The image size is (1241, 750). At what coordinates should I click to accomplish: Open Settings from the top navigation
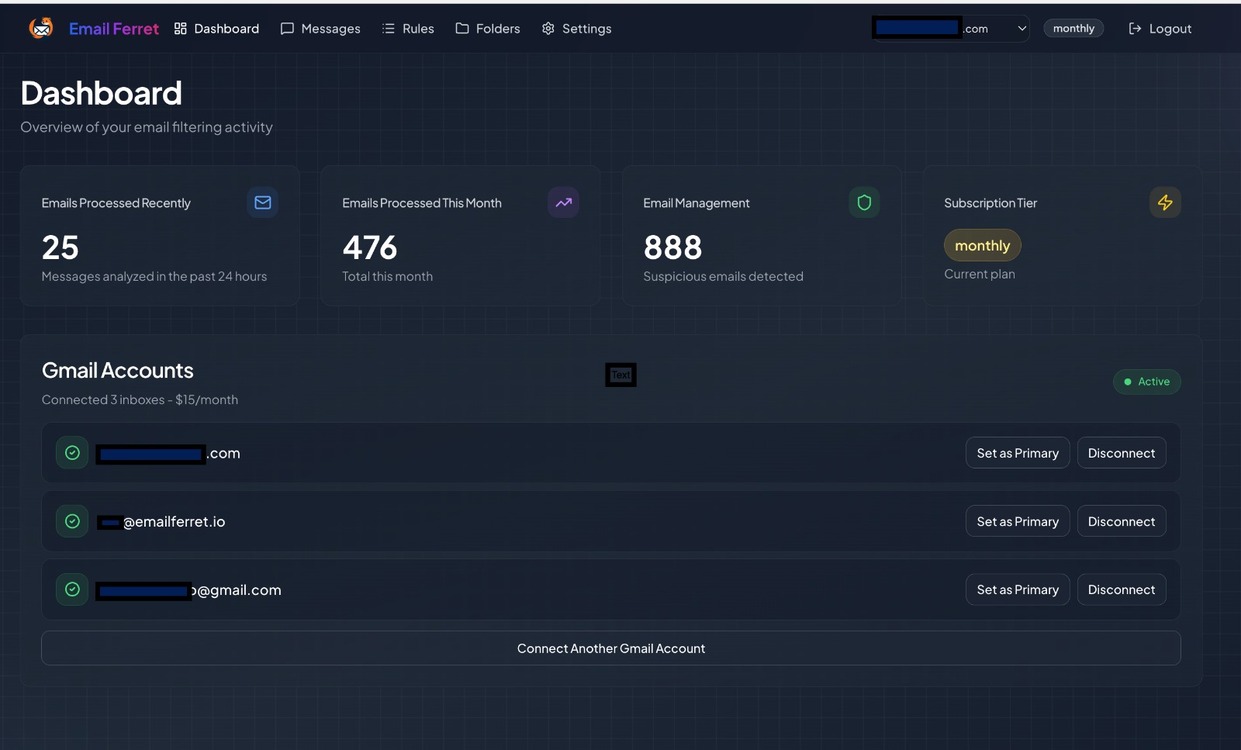[576, 28]
